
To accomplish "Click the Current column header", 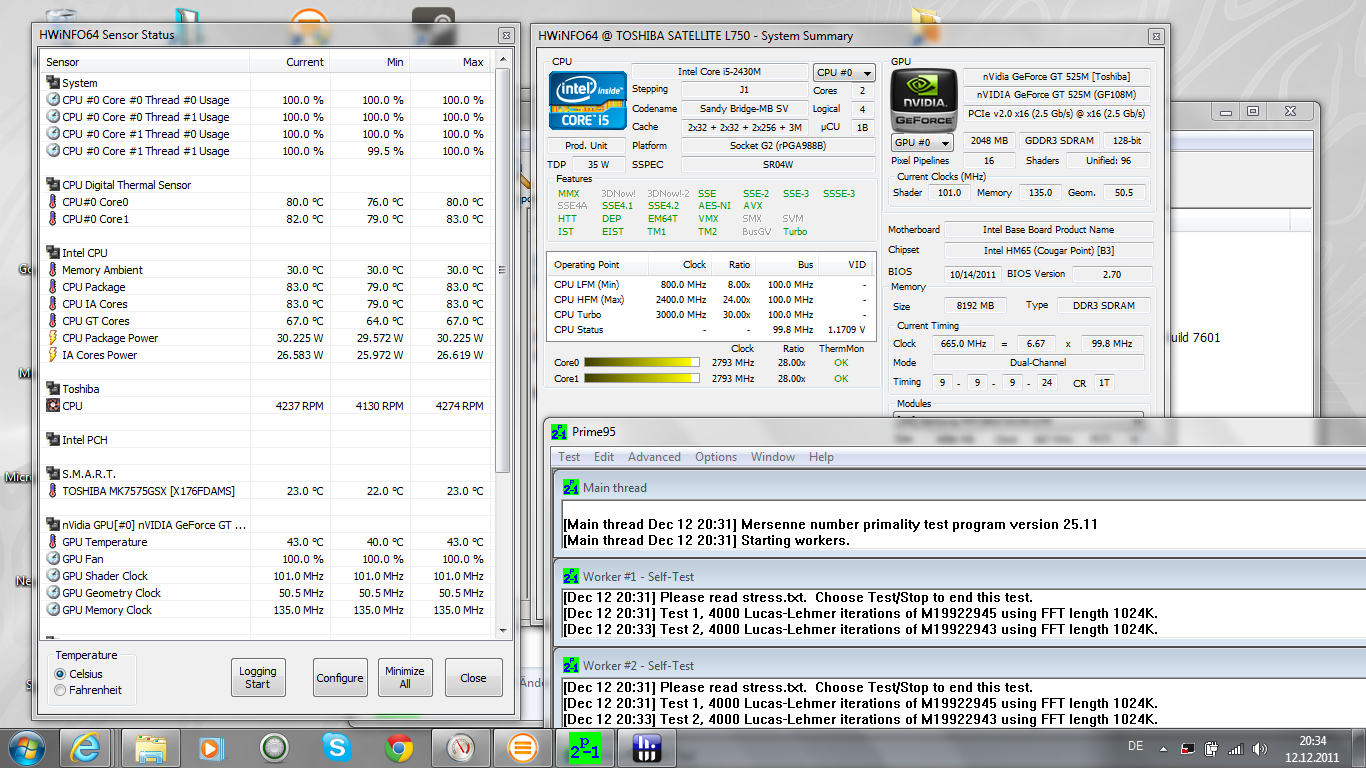I will 290,62.
